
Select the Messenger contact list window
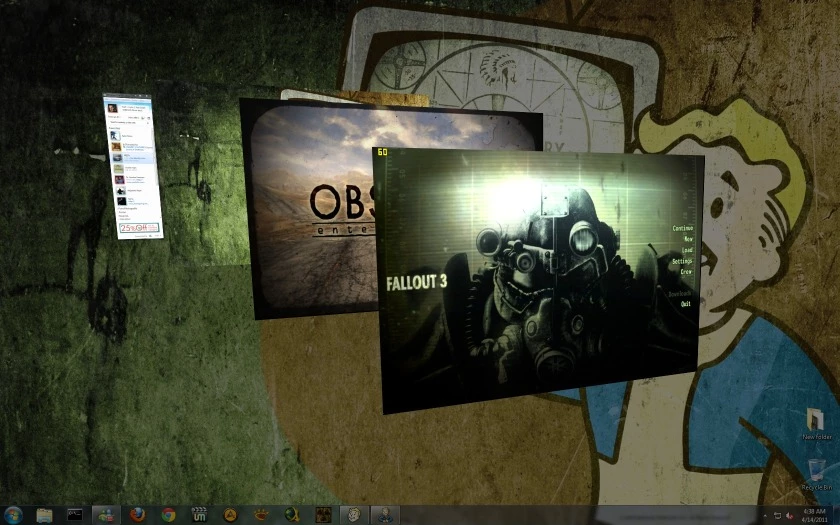[x=133, y=166]
